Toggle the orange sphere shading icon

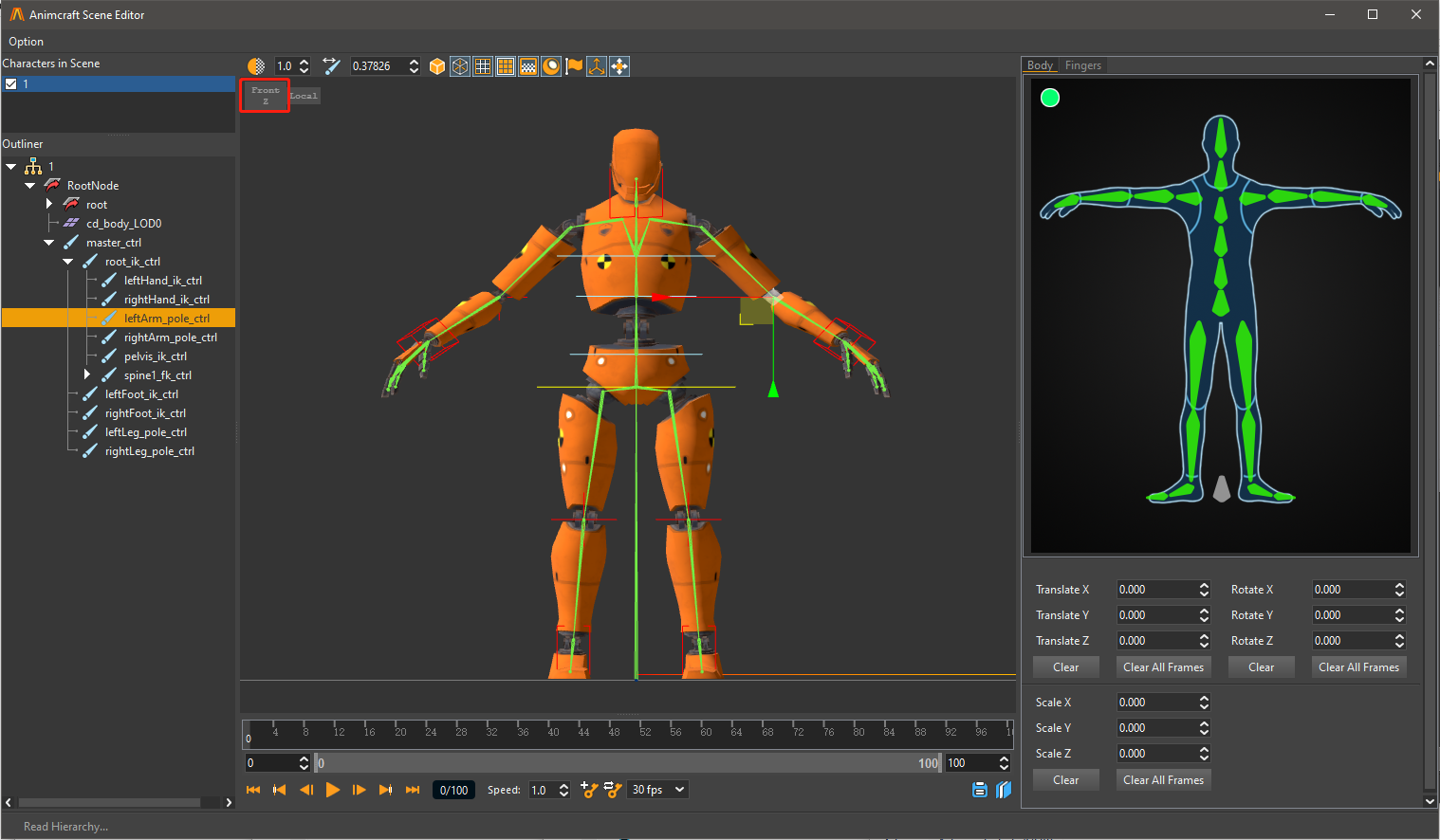(551, 66)
